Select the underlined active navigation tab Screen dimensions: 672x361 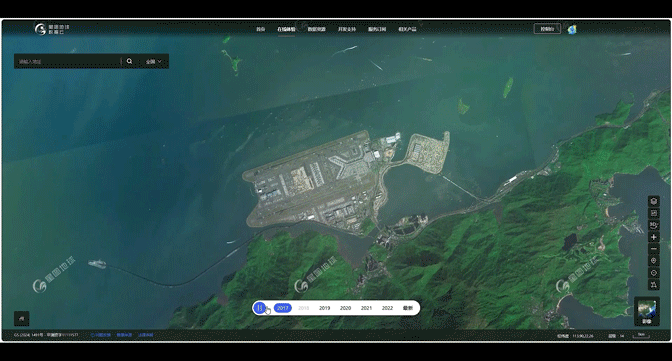(x=286, y=29)
